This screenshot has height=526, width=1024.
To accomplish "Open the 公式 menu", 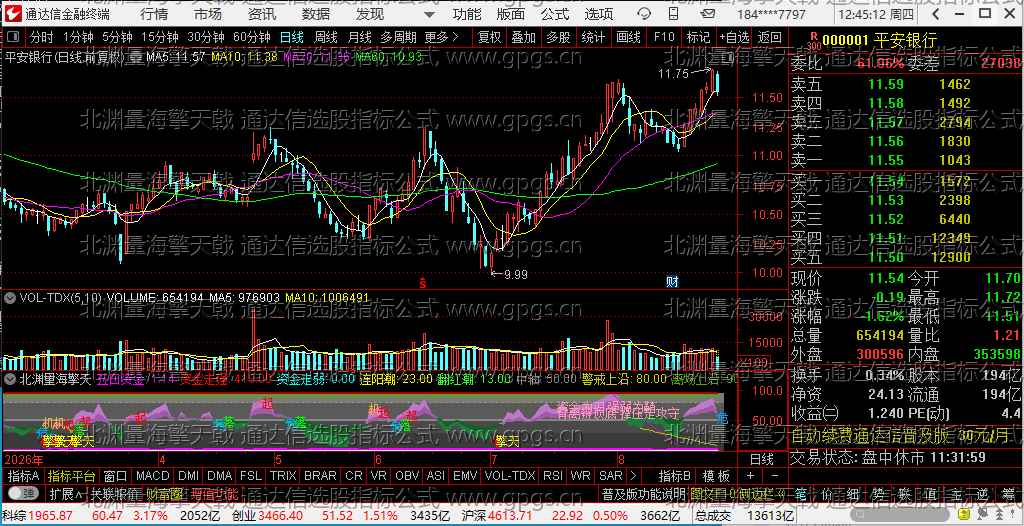I will click(554, 13).
